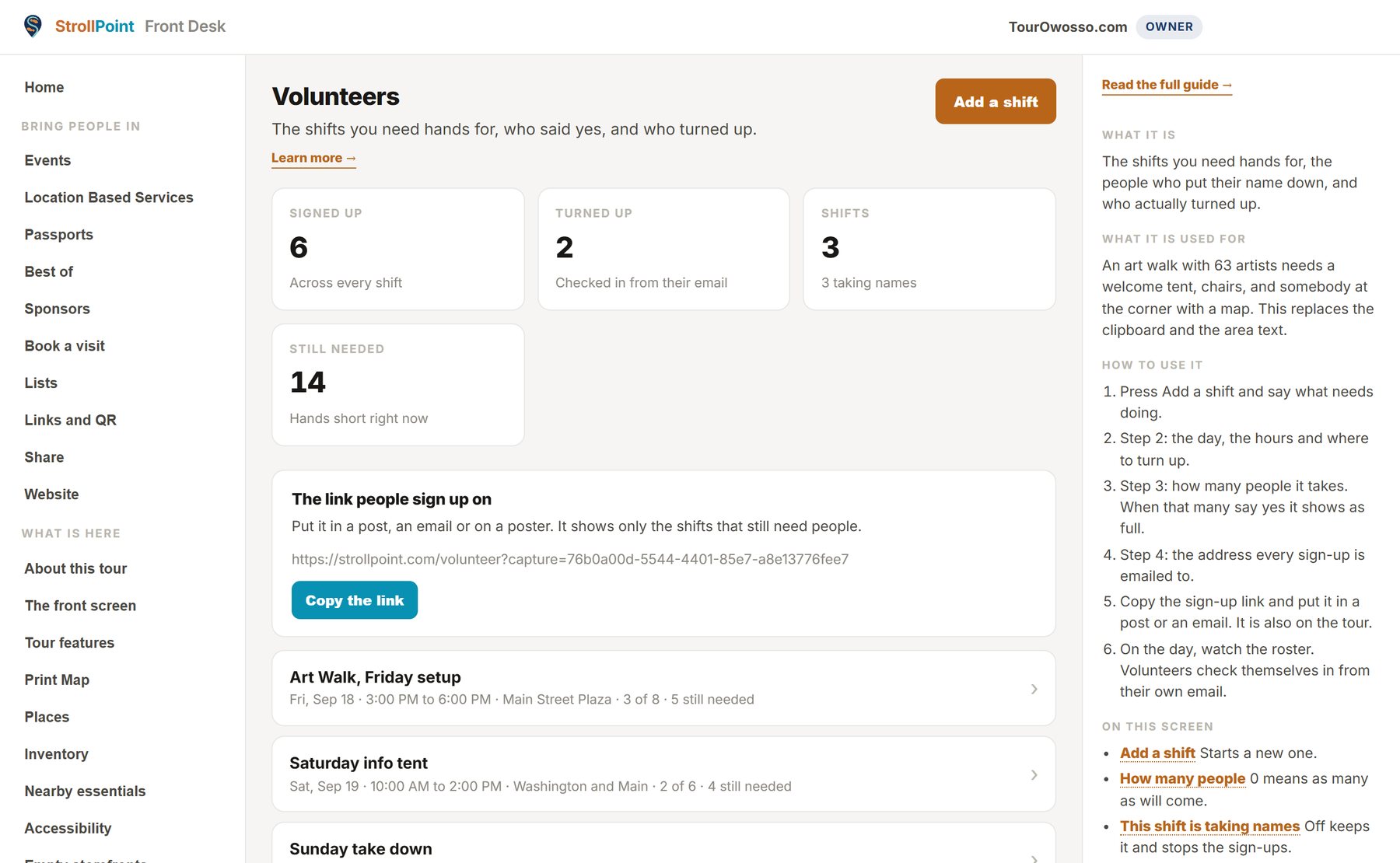Expand the Art Walk, Friday setup chevron
The height and width of the screenshot is (863, 1400).
[1034, 689]
